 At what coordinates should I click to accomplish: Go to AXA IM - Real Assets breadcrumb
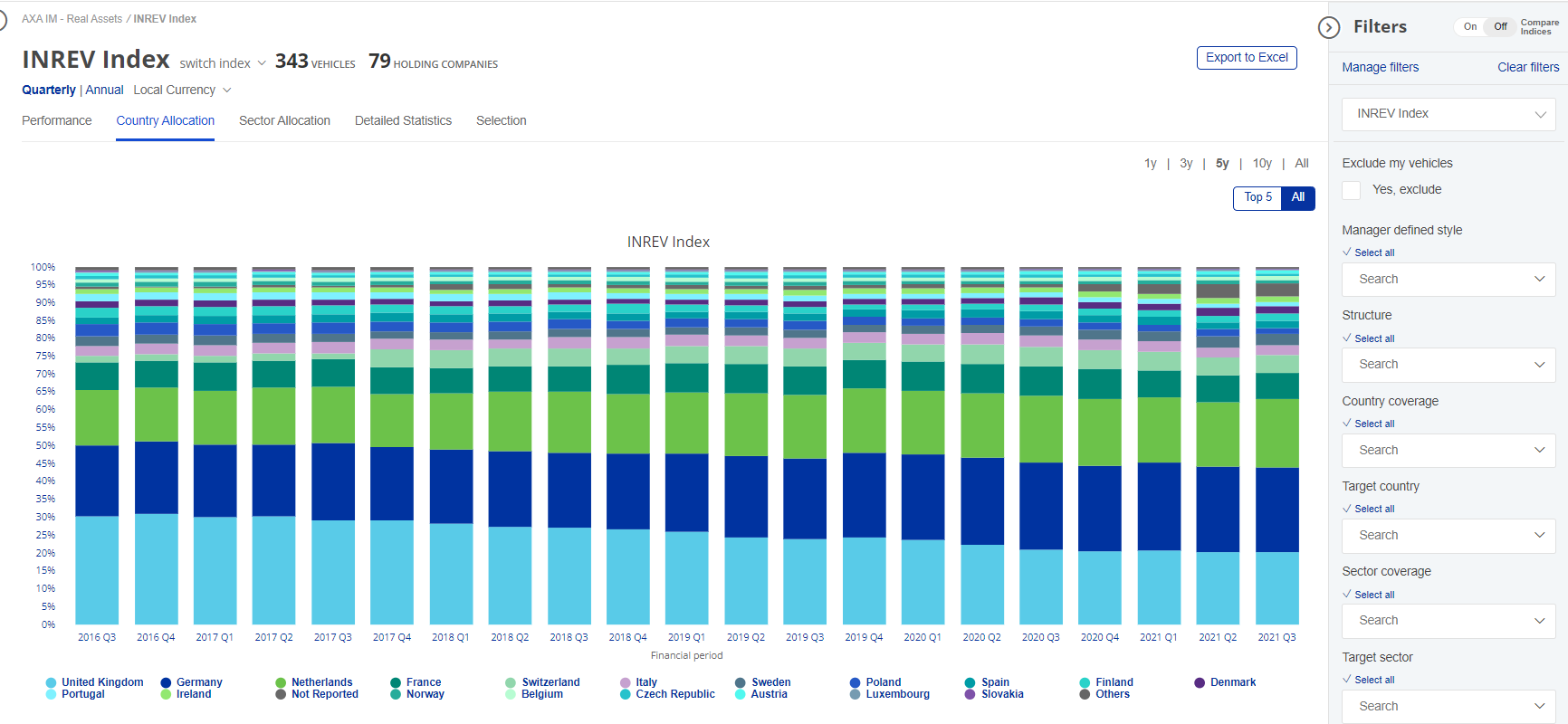72,19
